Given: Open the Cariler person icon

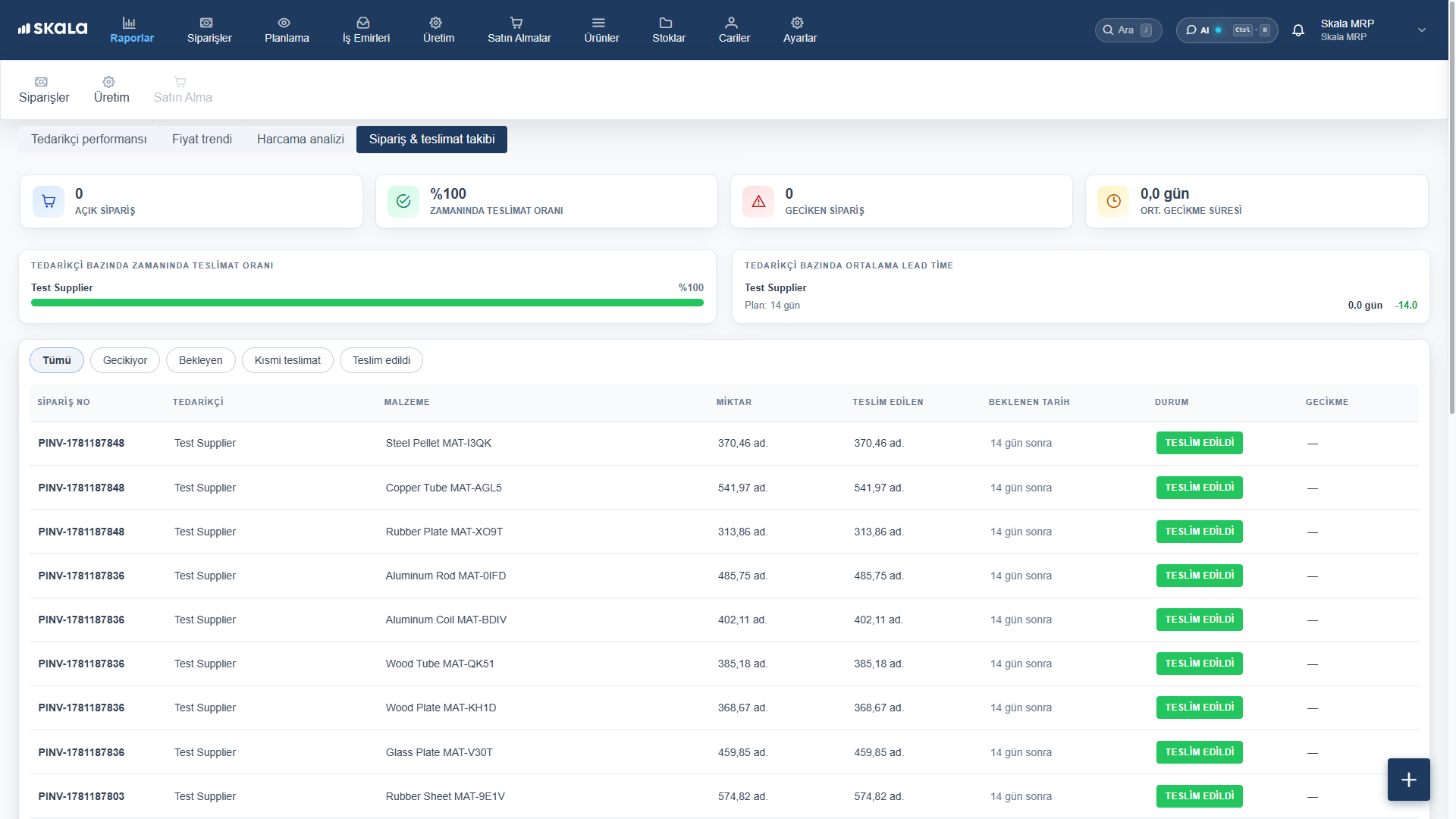Looking at the screenshot, I should click(x=732, y=23).
